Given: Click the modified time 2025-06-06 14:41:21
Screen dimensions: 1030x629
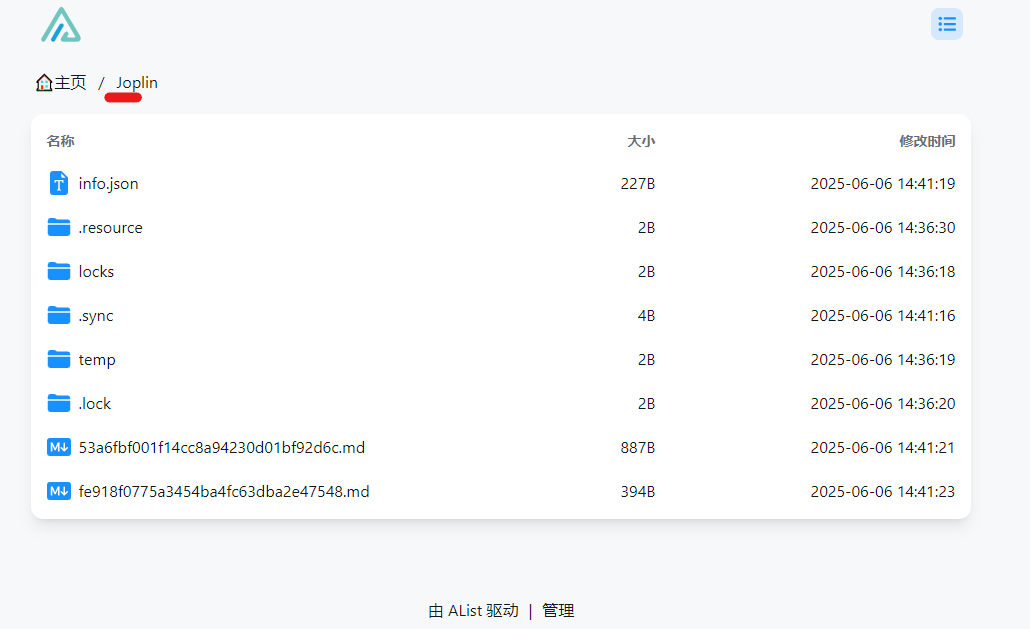Looking at the screenshot, I should pyautogui.click(x=883, y=447).
